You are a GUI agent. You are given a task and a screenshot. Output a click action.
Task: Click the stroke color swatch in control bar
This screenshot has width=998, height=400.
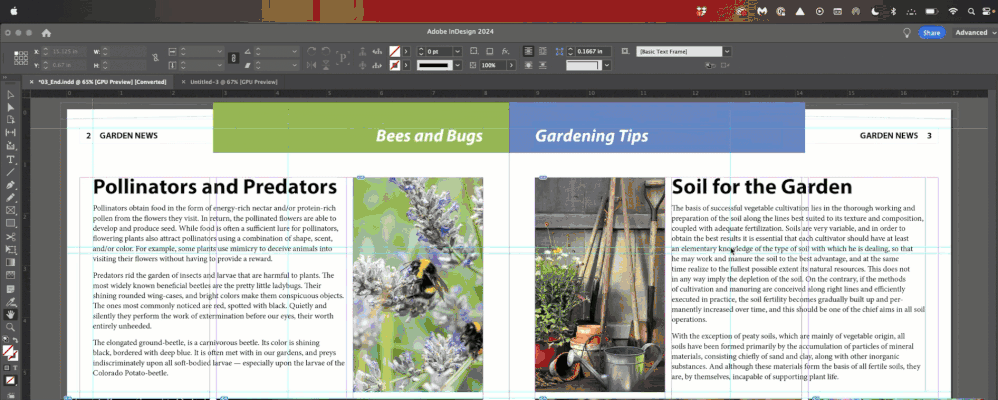[x=395, y=65]
